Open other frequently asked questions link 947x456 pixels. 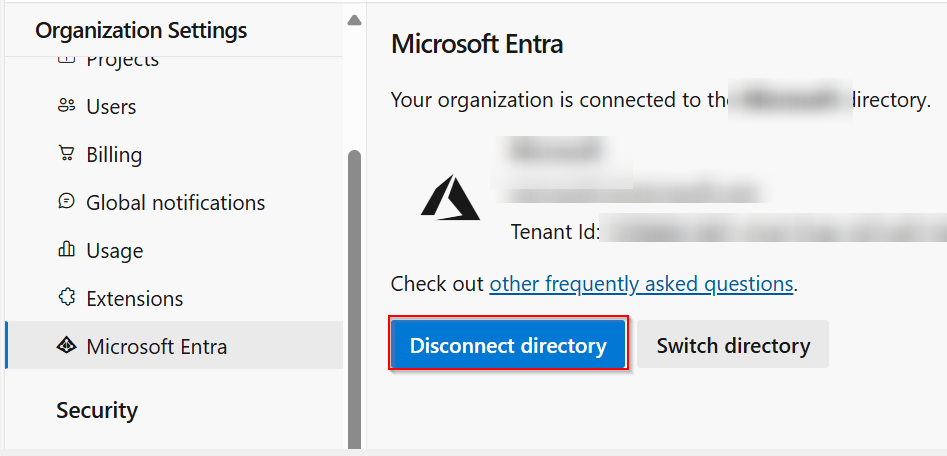[641, 283]
